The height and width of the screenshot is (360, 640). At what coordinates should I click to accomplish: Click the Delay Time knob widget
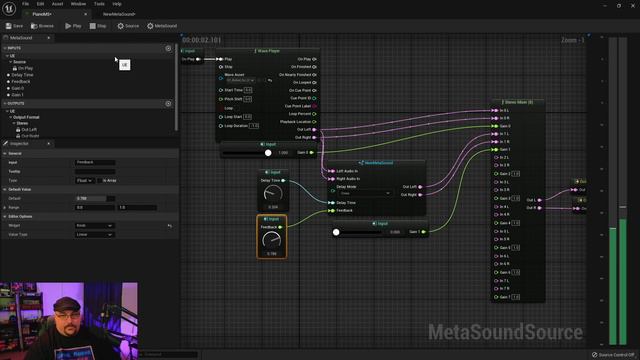[273, 193]
